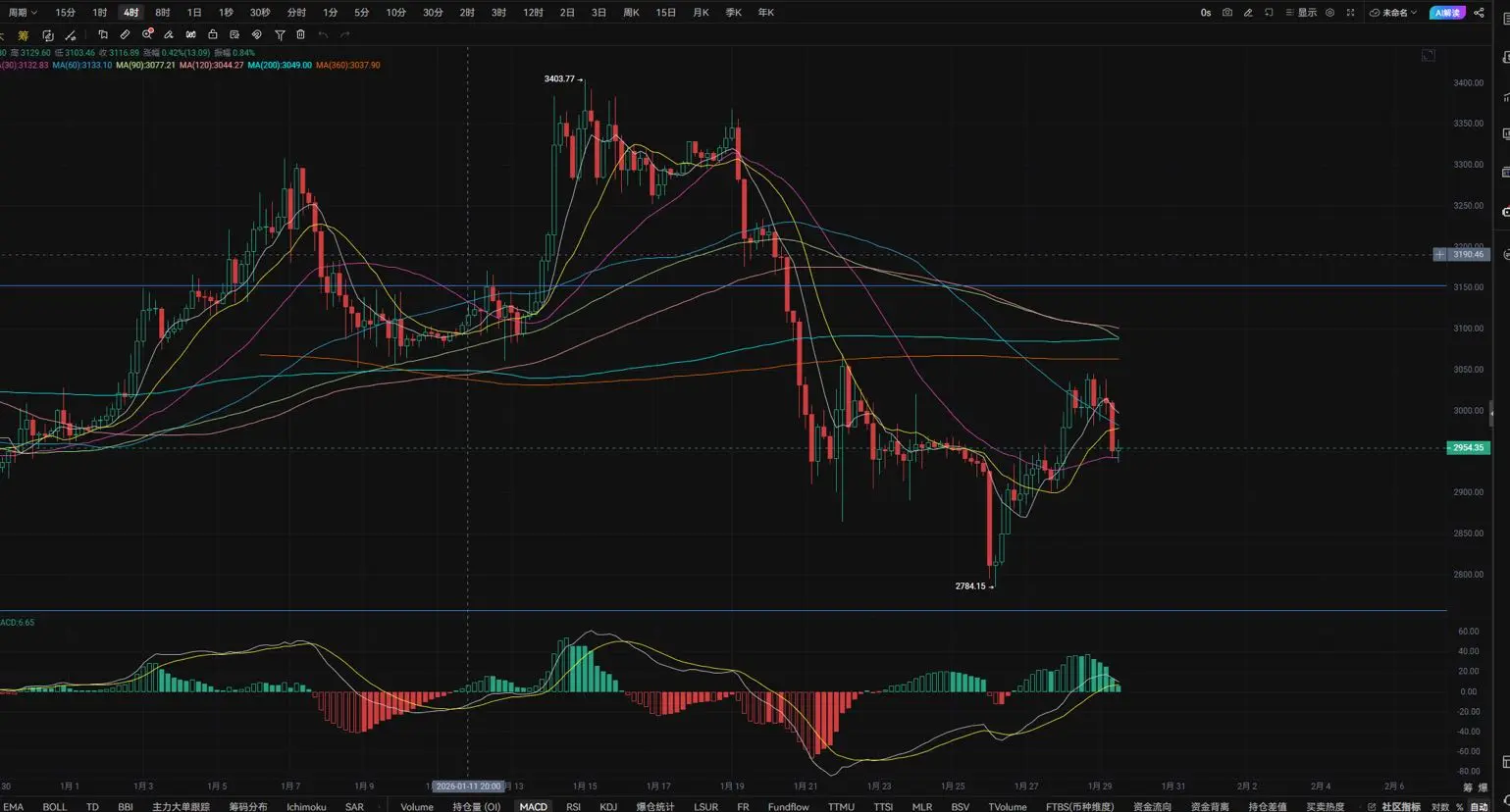The width and height of the screenshot is (1510, 812).
Task: Select the 1日 timeframe
Action: (x=194, y=13)
